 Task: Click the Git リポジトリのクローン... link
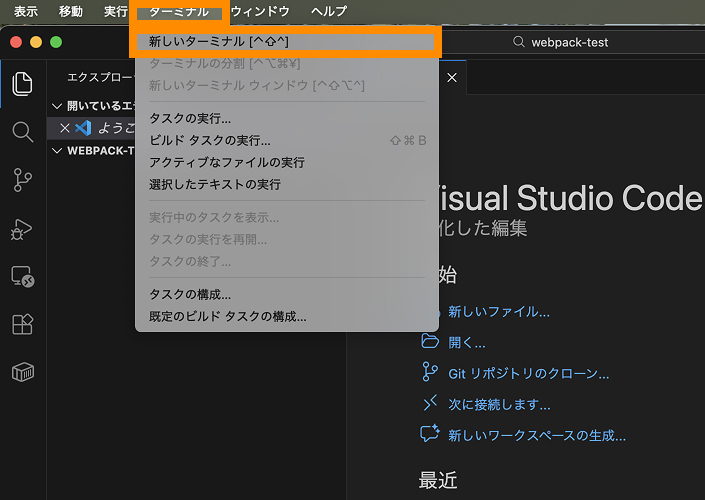click(x=528, y=374)
